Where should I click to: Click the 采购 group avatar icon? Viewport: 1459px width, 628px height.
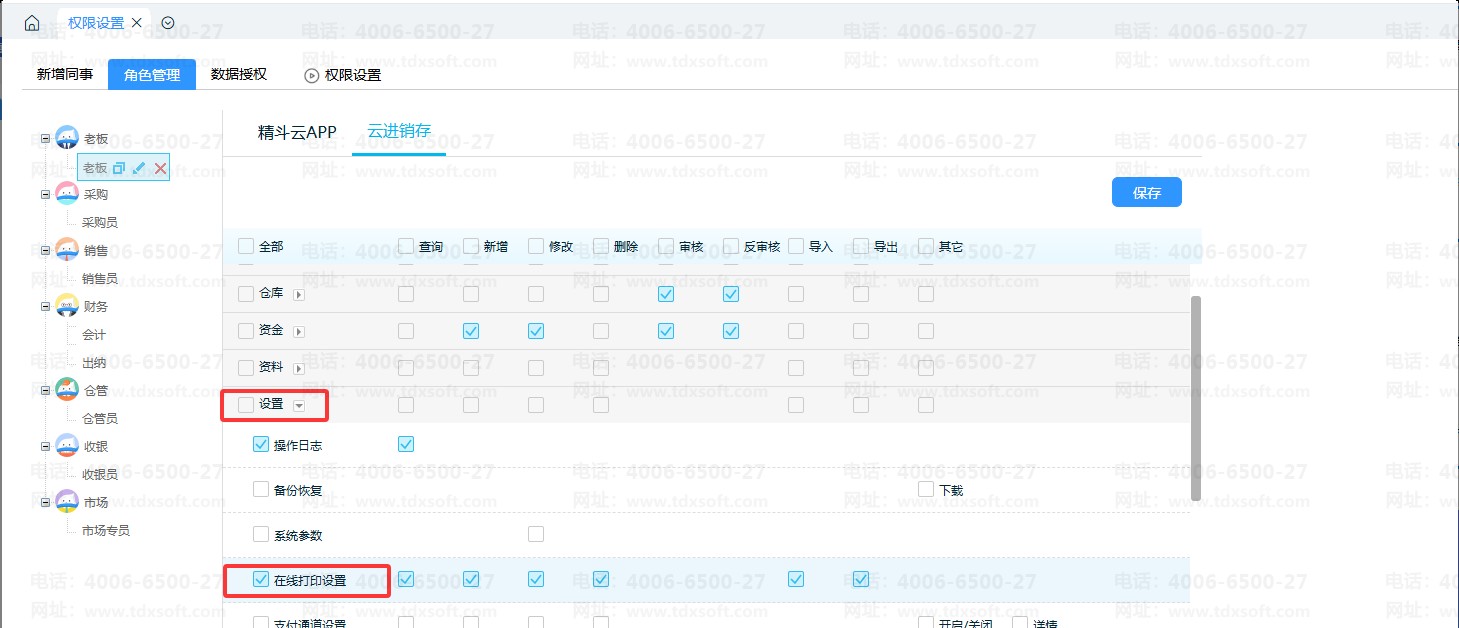pyautogui.click(x=67, y=194)
